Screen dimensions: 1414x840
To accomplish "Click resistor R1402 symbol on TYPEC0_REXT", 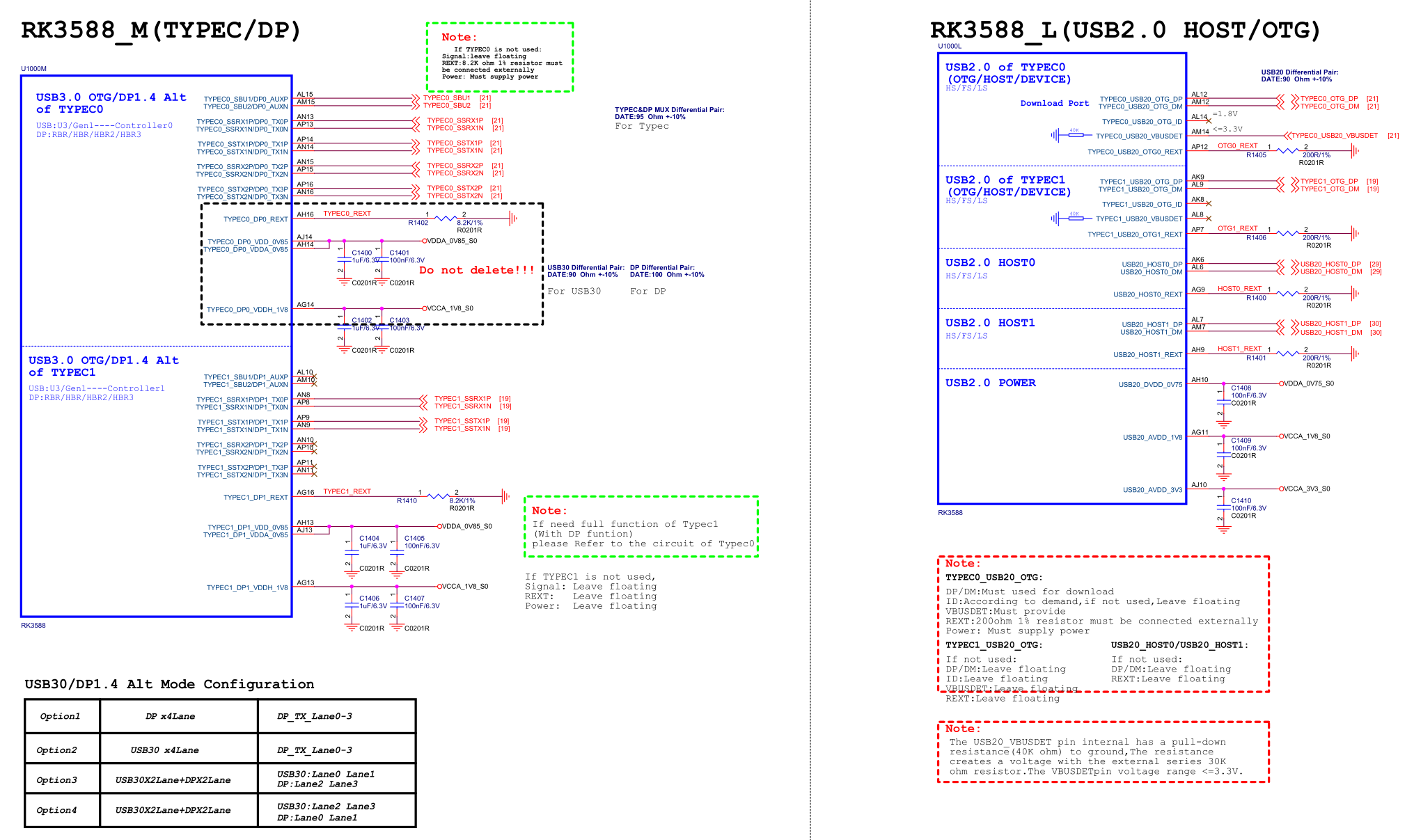I will pyautogui.click(x=446, y=219).
